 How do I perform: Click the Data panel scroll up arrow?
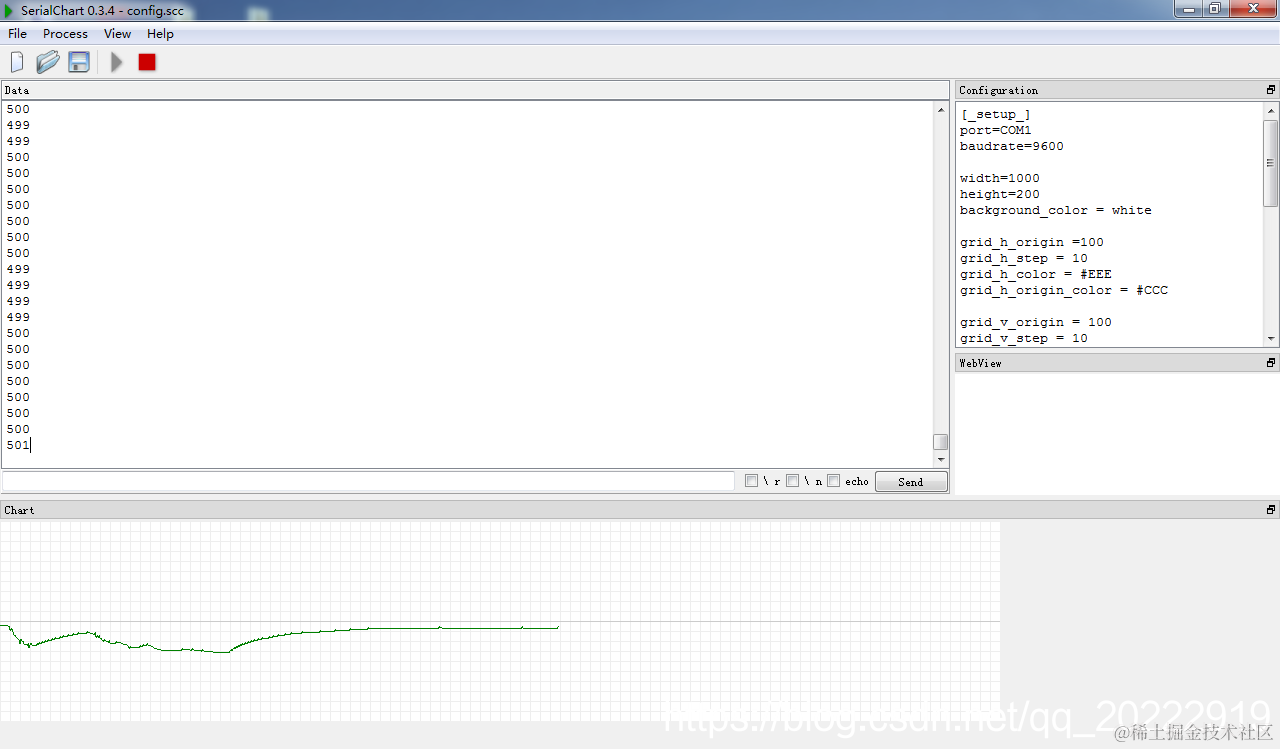click(941, 109)
